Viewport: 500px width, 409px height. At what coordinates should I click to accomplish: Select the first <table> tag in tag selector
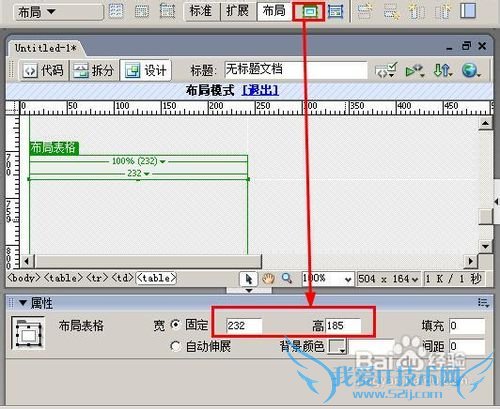[63, 278]
